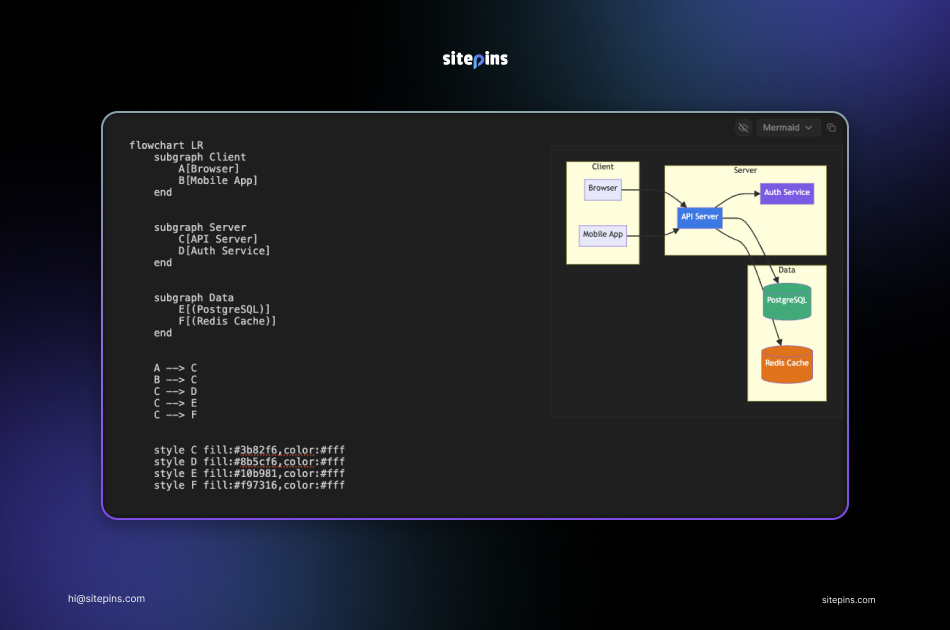
Task: Click the blue API Server node
Action: tap(700, 217)
